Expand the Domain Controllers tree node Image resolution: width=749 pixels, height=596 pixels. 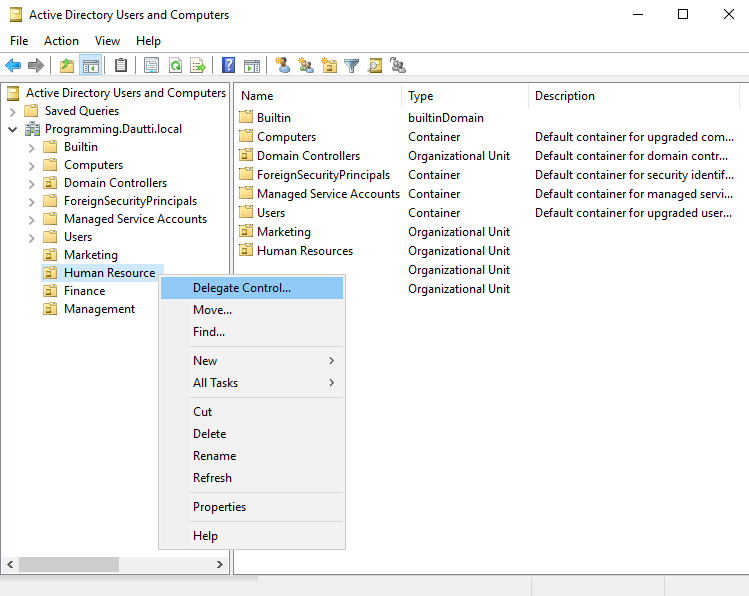click(32, 184)
